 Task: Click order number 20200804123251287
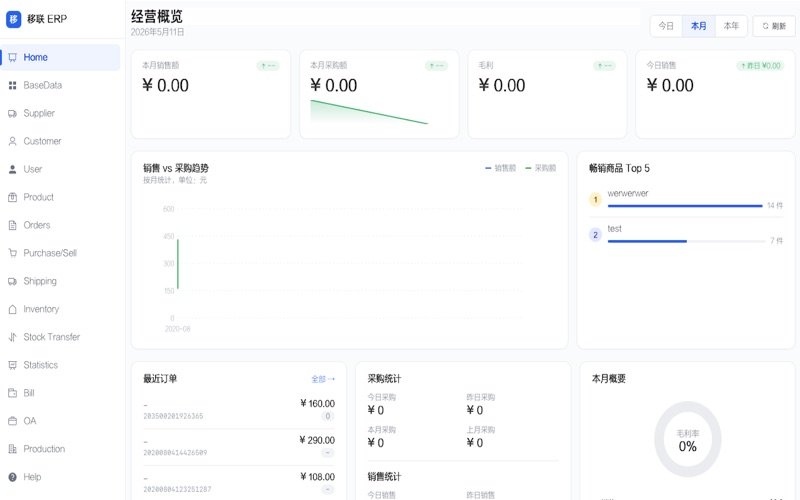(177, 489)
